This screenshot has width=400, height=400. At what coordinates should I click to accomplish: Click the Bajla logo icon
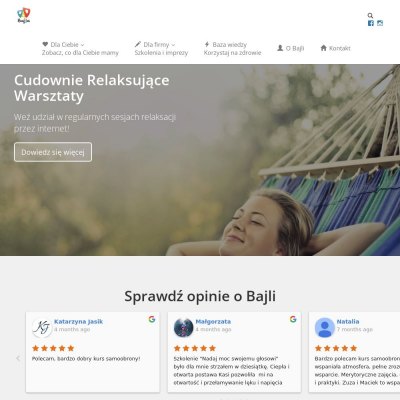click(x=23, y=15)
